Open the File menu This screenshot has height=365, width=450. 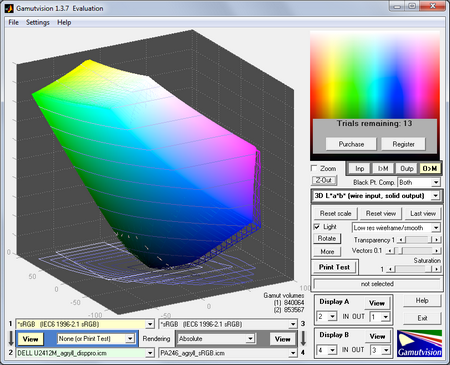13,22
